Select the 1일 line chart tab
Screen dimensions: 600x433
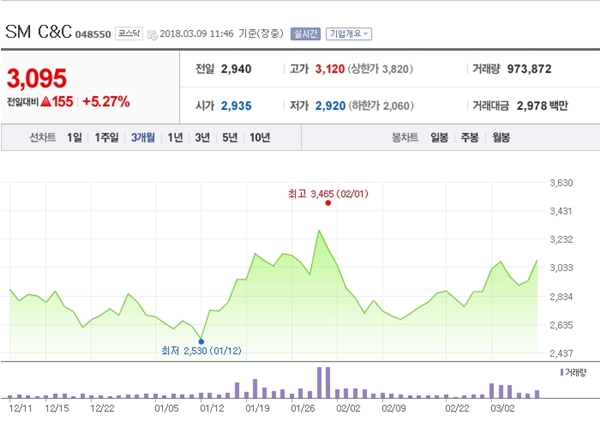tap(74, 137)
